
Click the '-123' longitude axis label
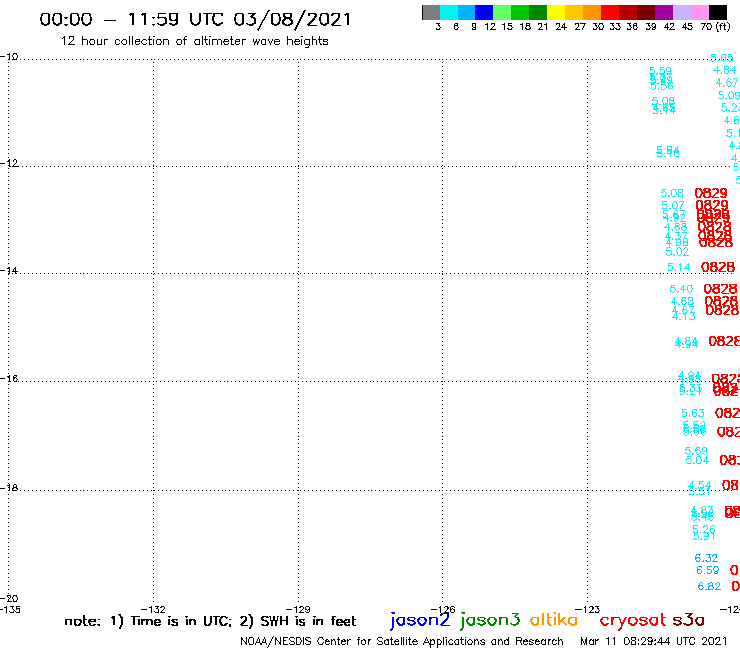(x=588, y=609)
